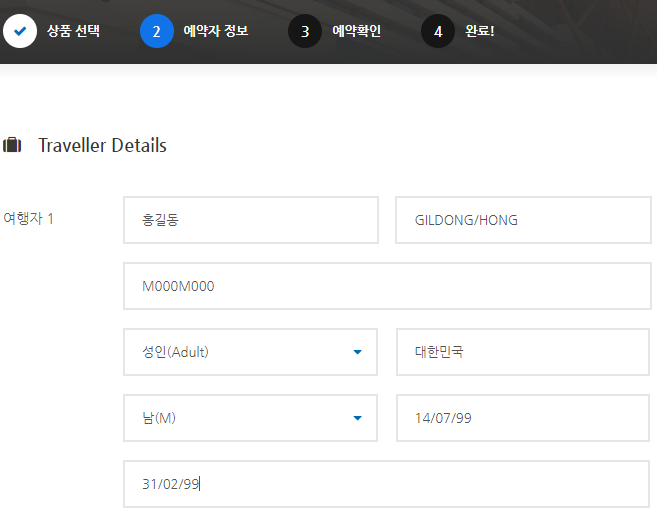Expand the 남(M) gender dropdown
Viewport: 657px width, 515px height.
[x=250, y=418]
